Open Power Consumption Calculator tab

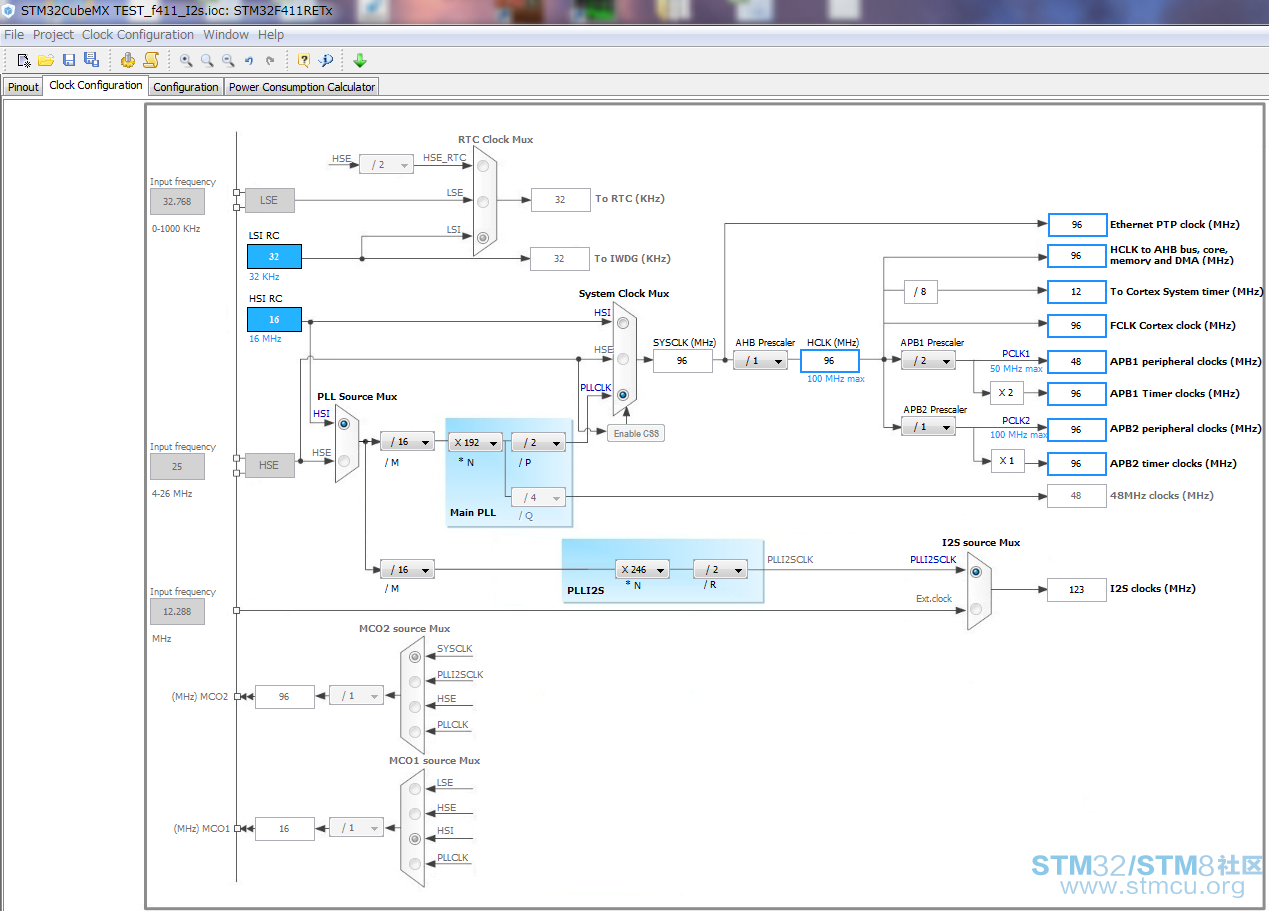click(x=302, y=87)
